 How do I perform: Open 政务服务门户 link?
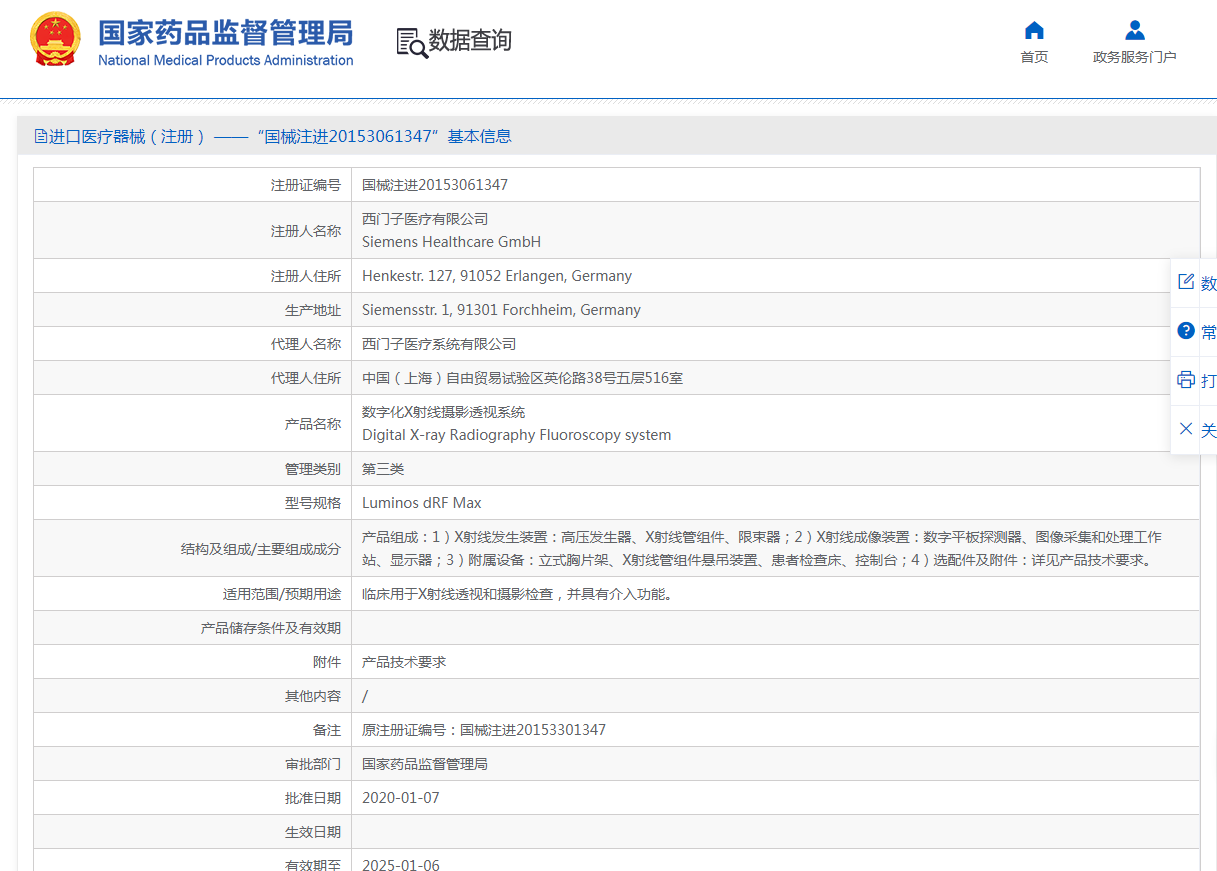(1134, 57)
